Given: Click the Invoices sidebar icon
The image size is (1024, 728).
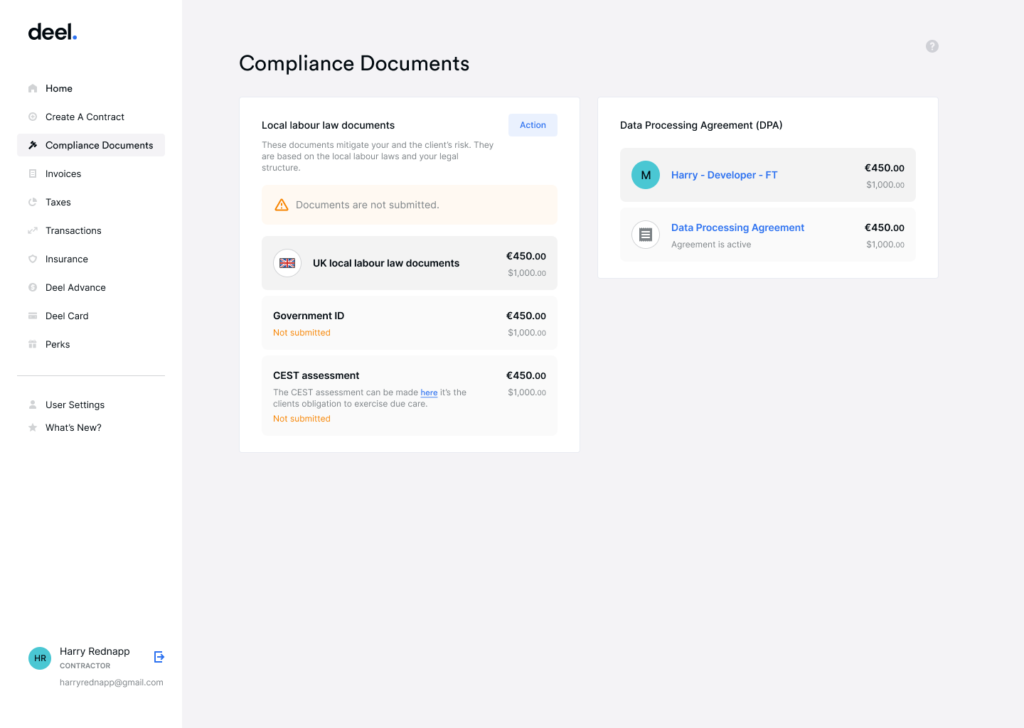Looking at the screenshot, I should pos(33,174).
